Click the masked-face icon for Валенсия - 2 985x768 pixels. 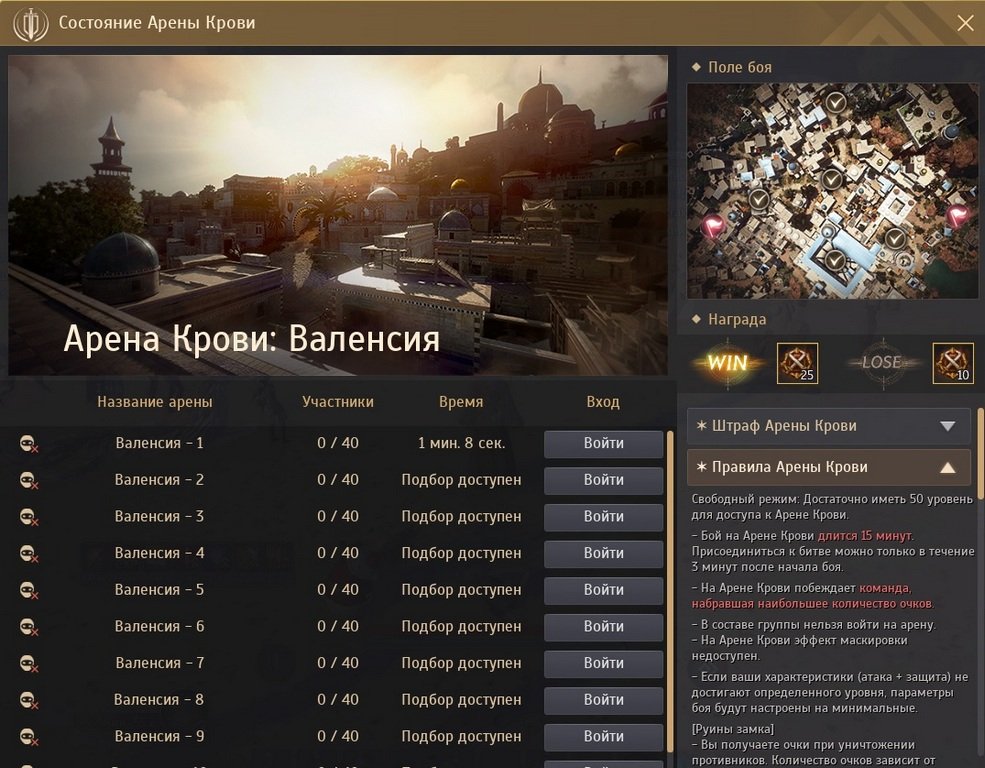pos(29,480)
